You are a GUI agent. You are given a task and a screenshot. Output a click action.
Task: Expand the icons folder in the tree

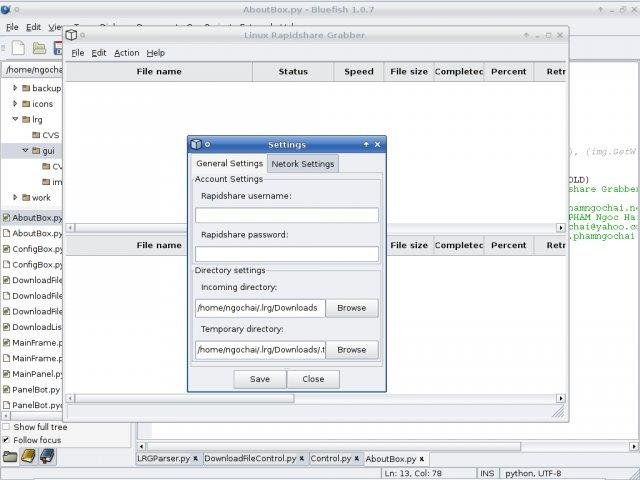(x=15, y=103)
